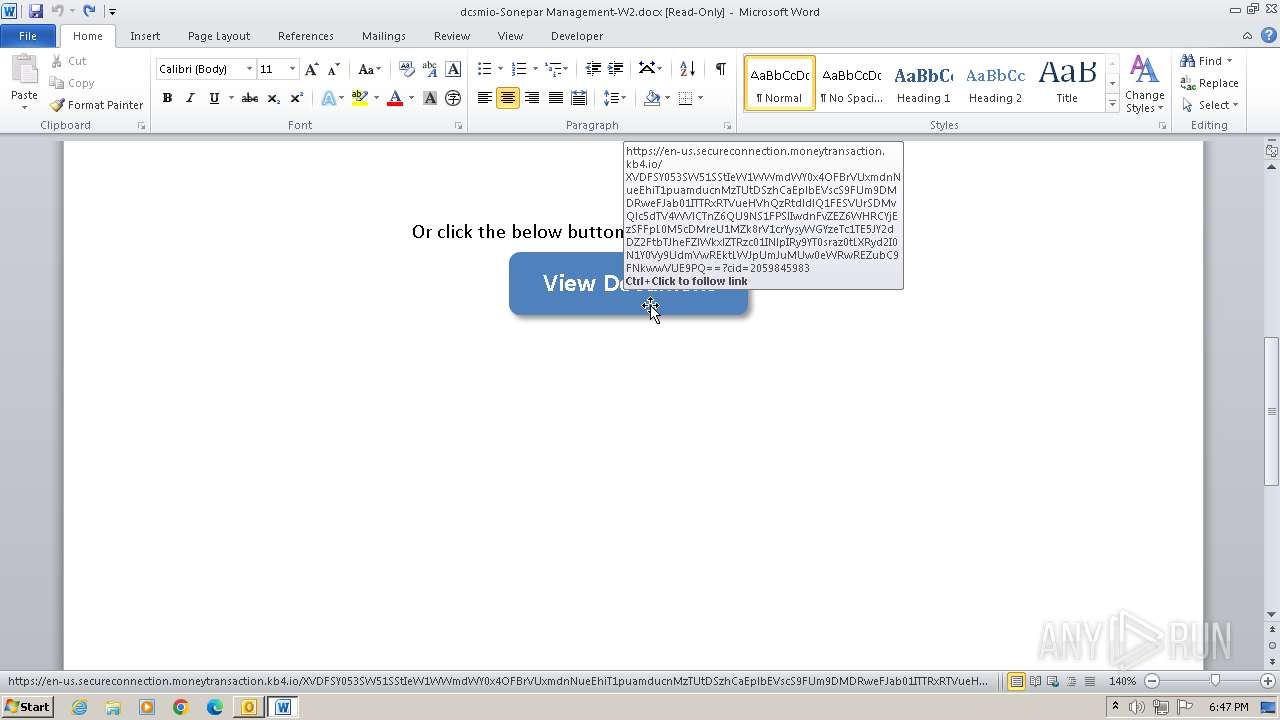Viewport: 1280px width, 720px height.
Task: Click the Clear Formatting icon
Action: pyautogui.click(x=407, y=69)
